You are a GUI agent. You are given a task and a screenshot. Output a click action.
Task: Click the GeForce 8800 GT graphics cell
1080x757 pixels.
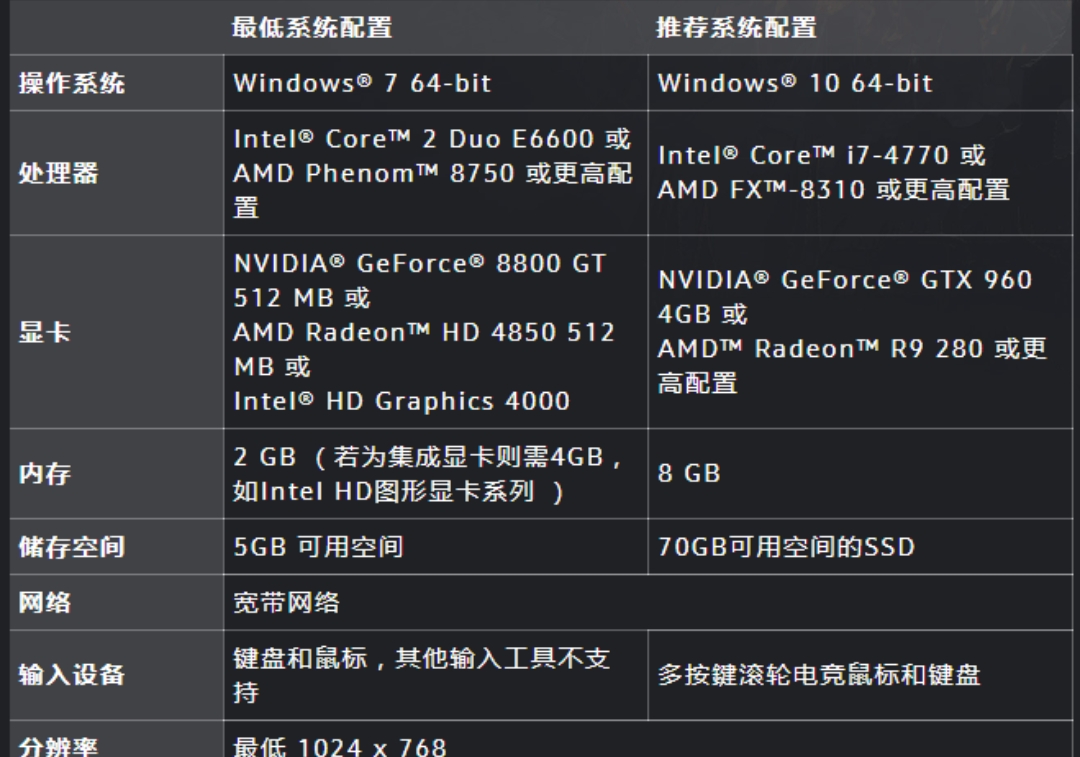pos(435,332)
